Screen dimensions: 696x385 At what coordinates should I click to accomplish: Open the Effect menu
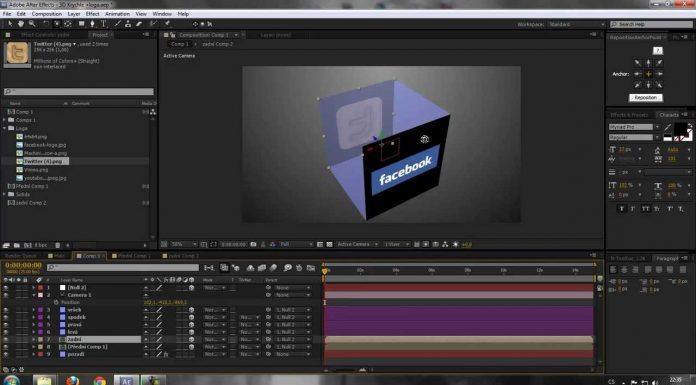(92, 14)
